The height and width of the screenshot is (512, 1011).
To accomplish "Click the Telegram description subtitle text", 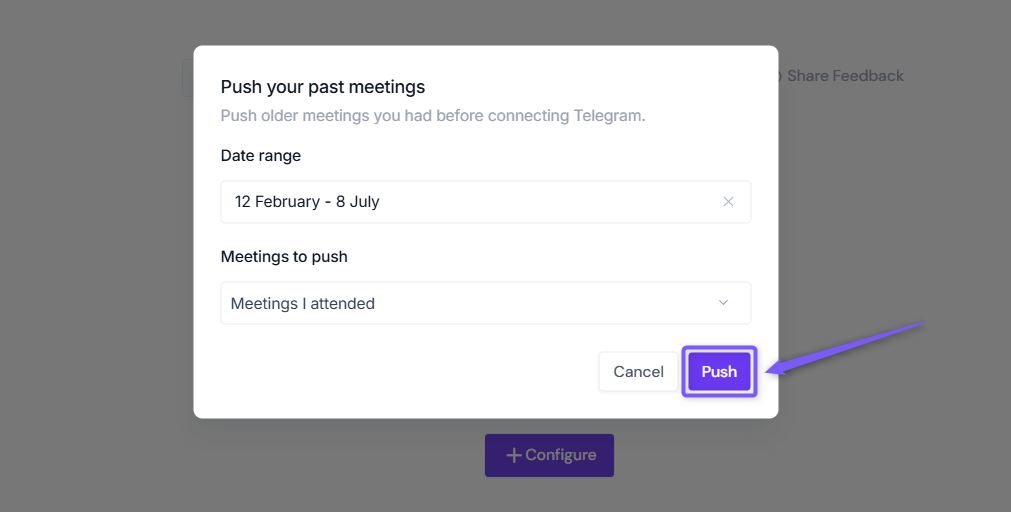I will (433, 116).
